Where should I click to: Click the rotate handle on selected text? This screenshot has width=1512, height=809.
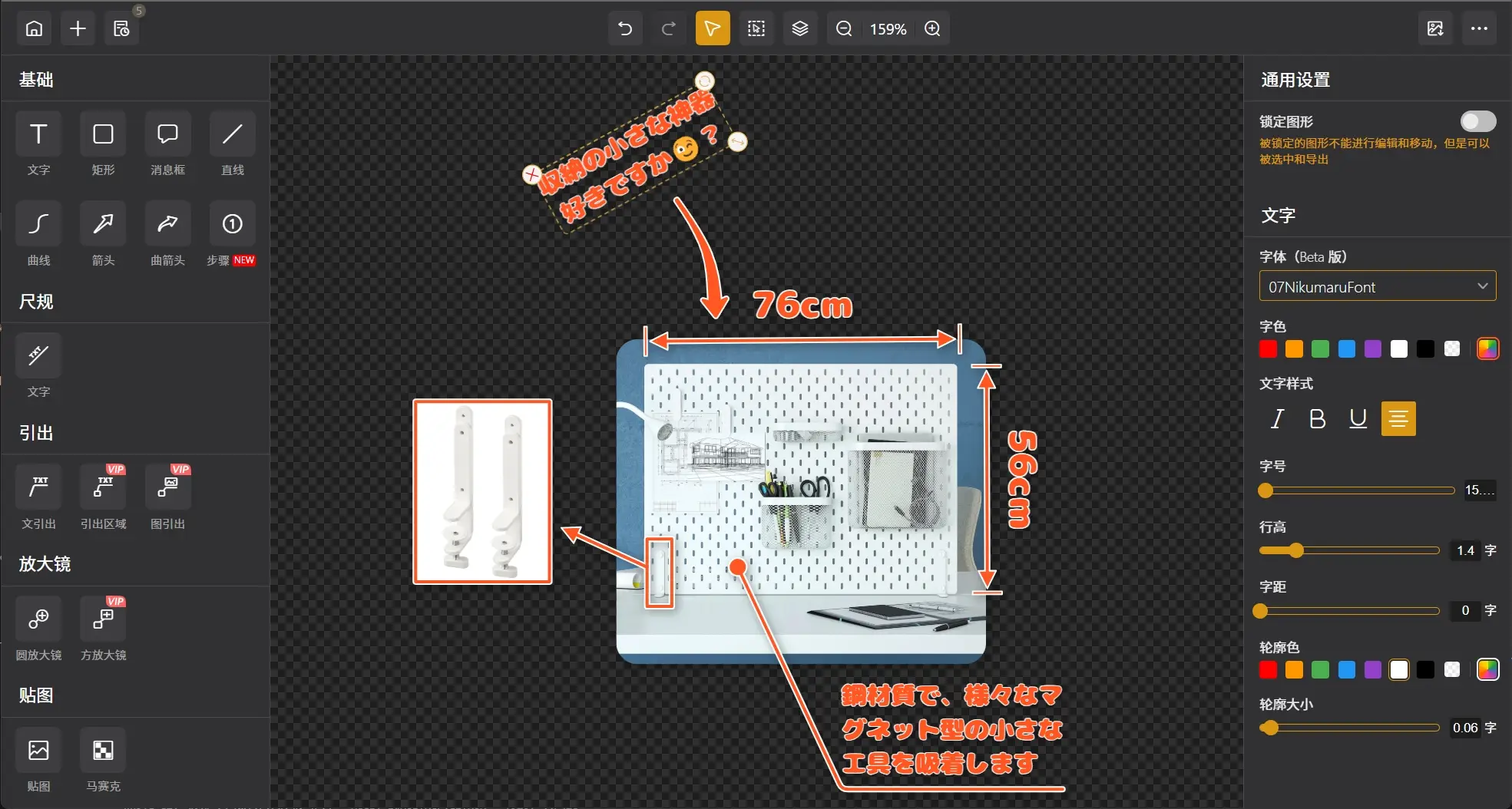pos(704,81)
